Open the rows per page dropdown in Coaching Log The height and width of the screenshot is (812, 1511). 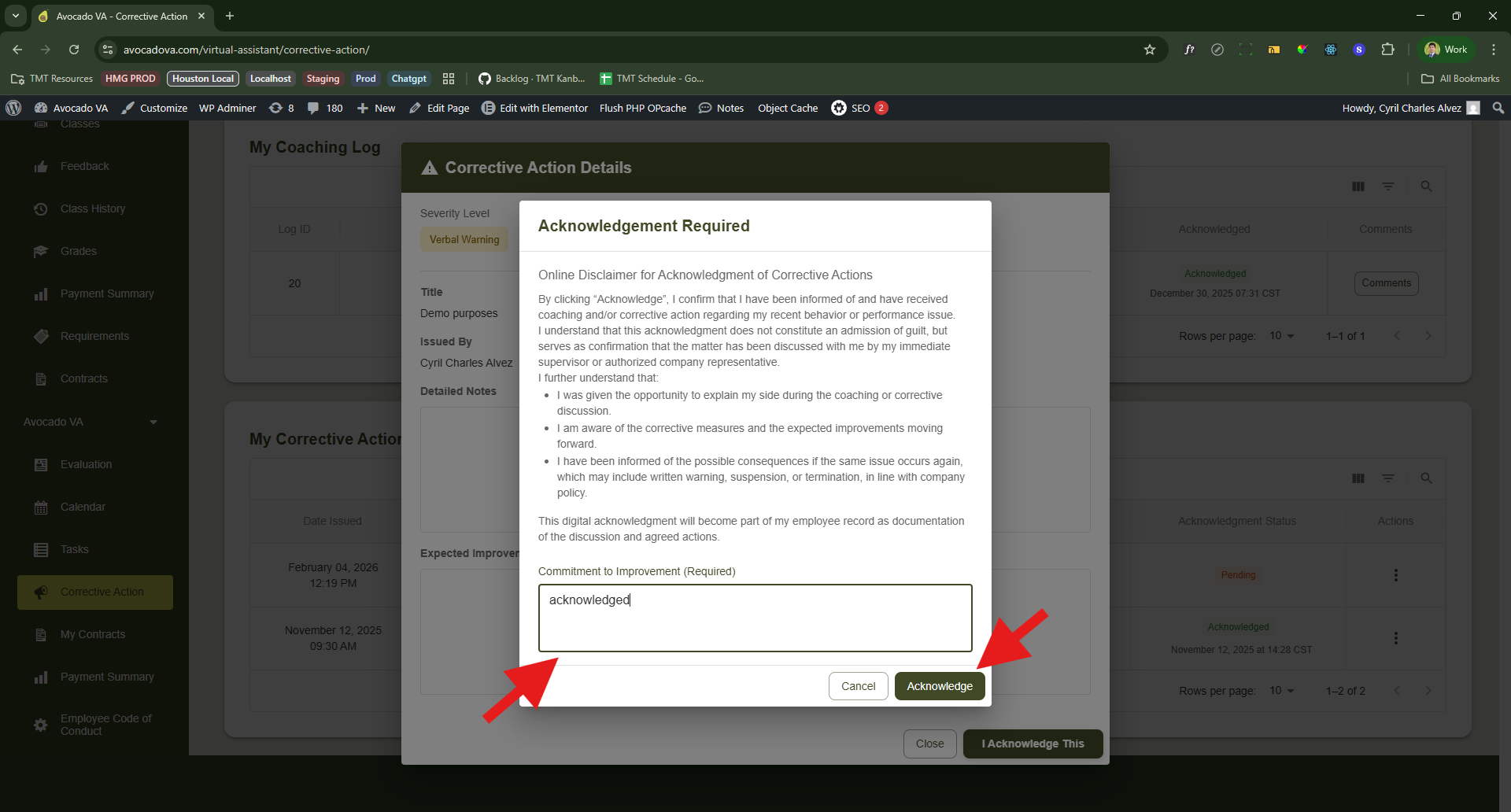pos(1281,336)
